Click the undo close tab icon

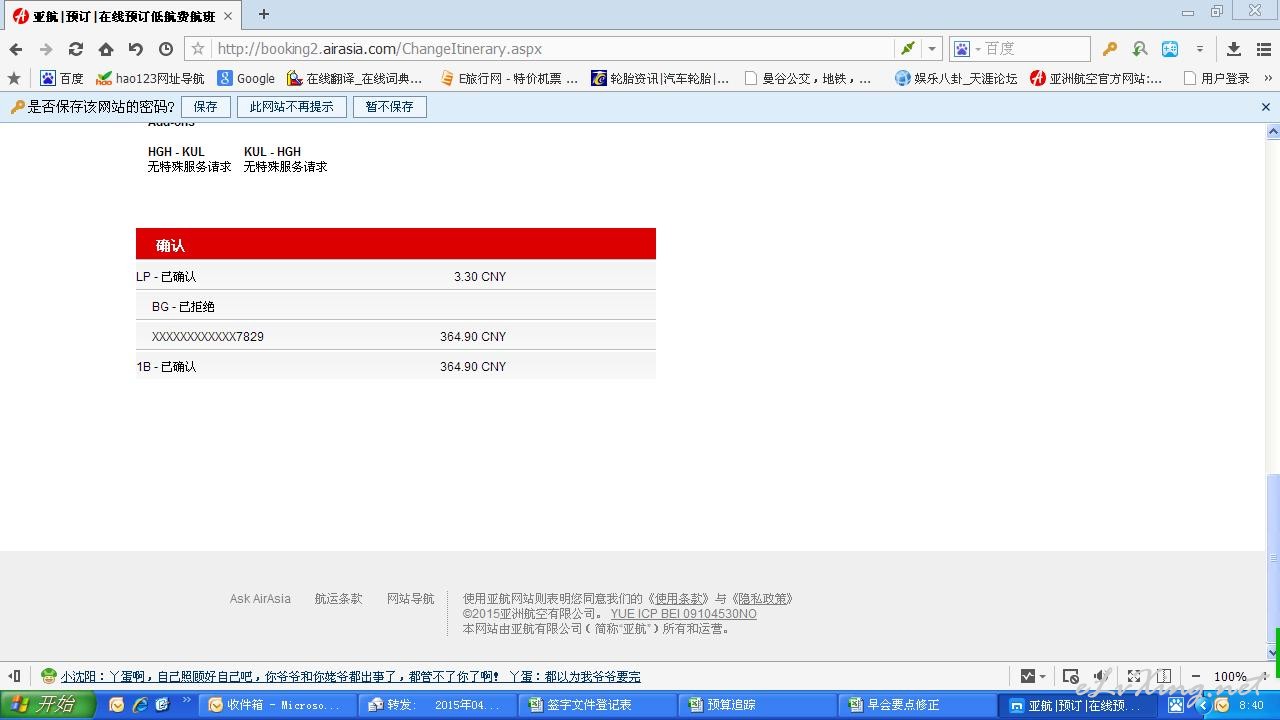pyautogui.click(x=136, y=49)
